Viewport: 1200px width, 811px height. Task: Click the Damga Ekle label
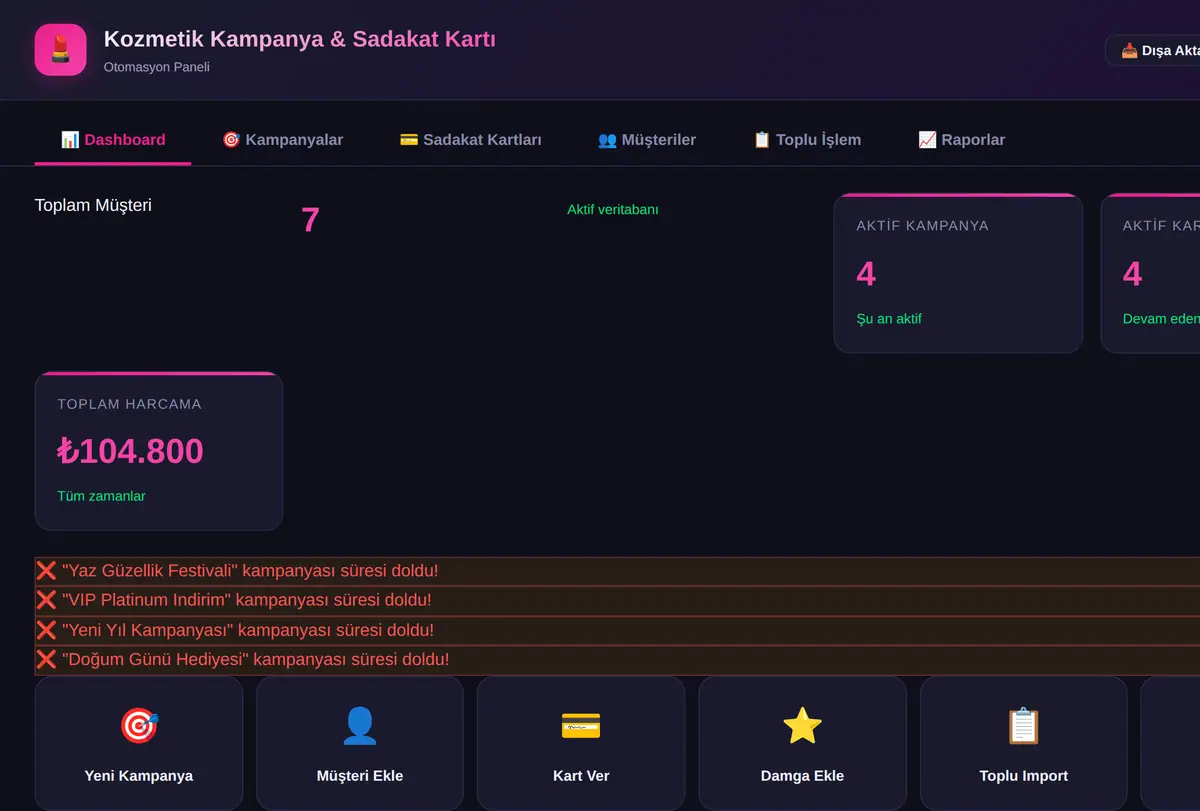point(802,776)
